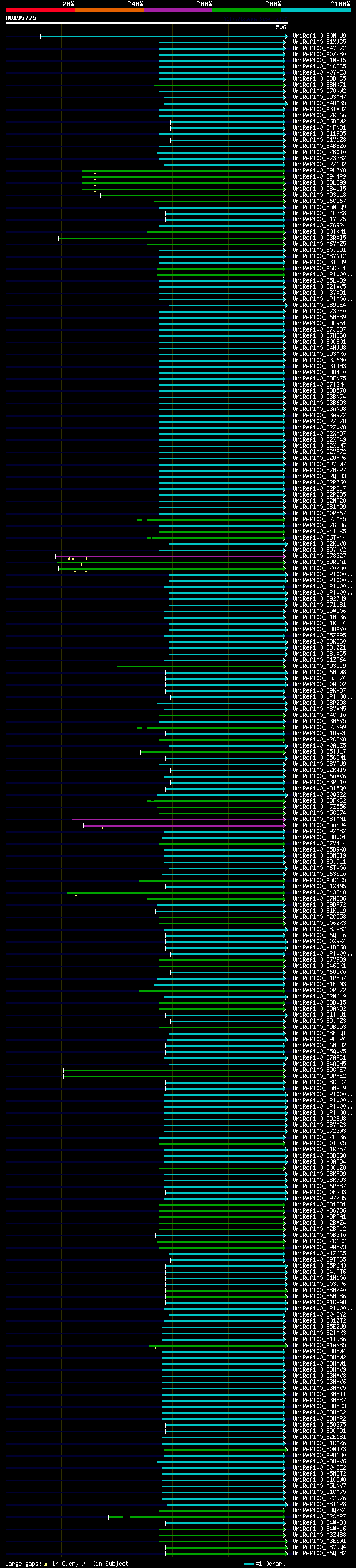Click the UniRef100_Q92M82 entry
This screenshot has width=356, height=1568.
pos(319,832)
